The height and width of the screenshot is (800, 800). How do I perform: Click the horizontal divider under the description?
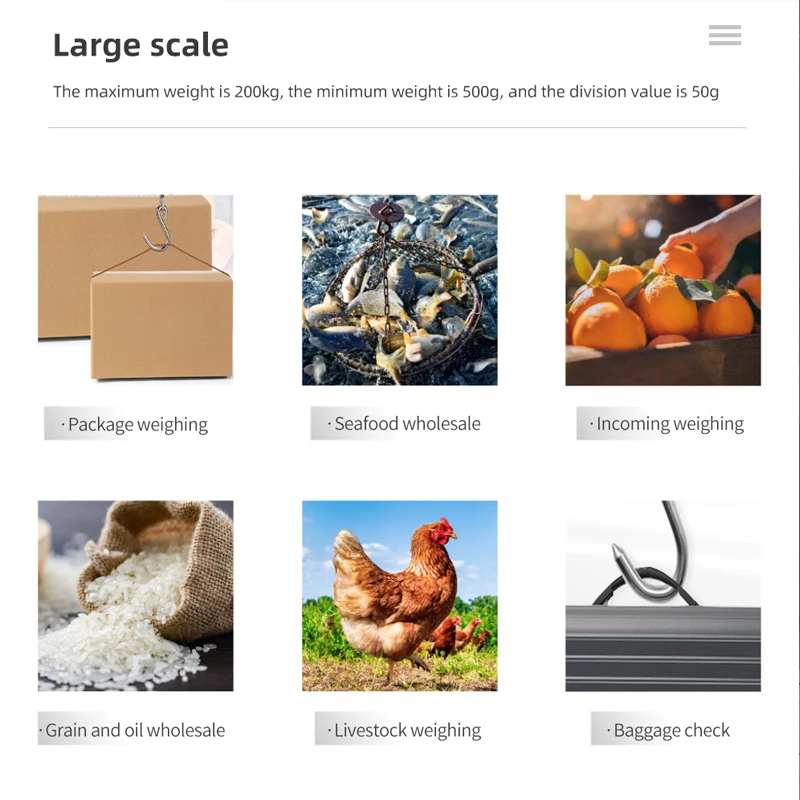tap(397, 128)
